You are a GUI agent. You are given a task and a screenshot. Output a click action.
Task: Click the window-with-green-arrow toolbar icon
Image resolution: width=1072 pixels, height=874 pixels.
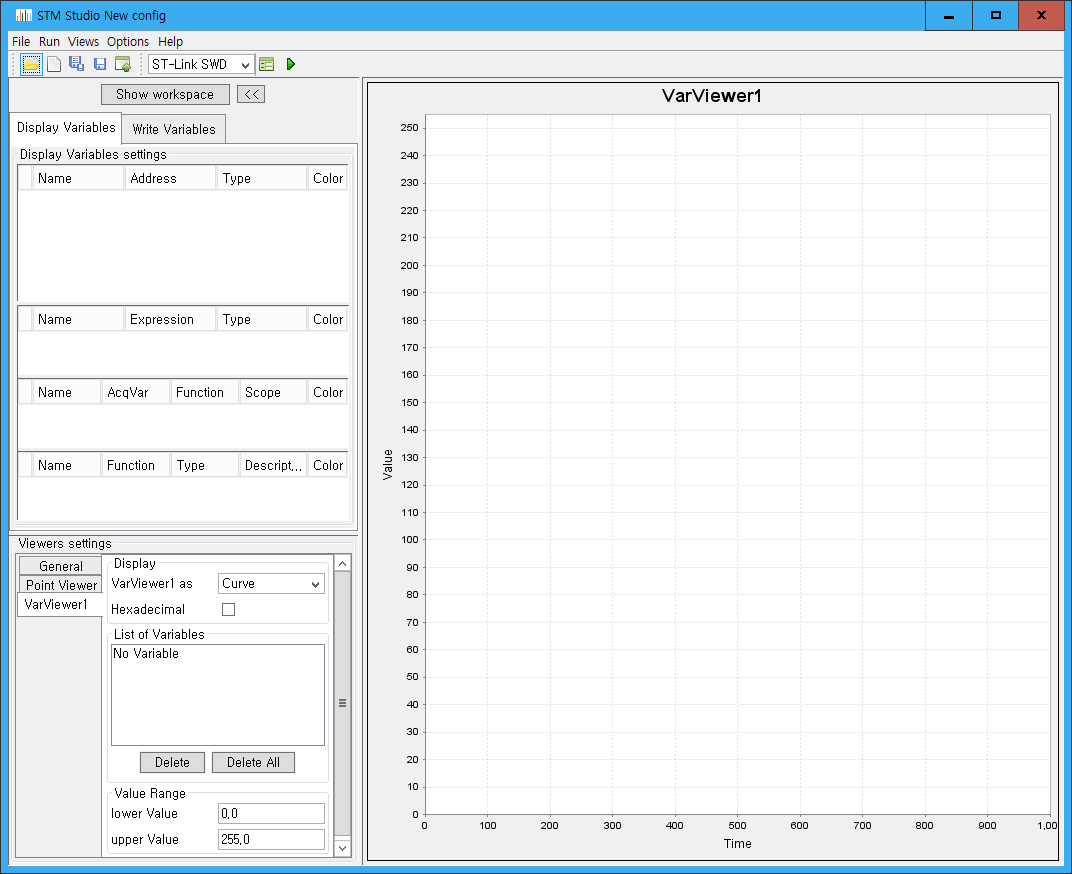click(123, 64)
